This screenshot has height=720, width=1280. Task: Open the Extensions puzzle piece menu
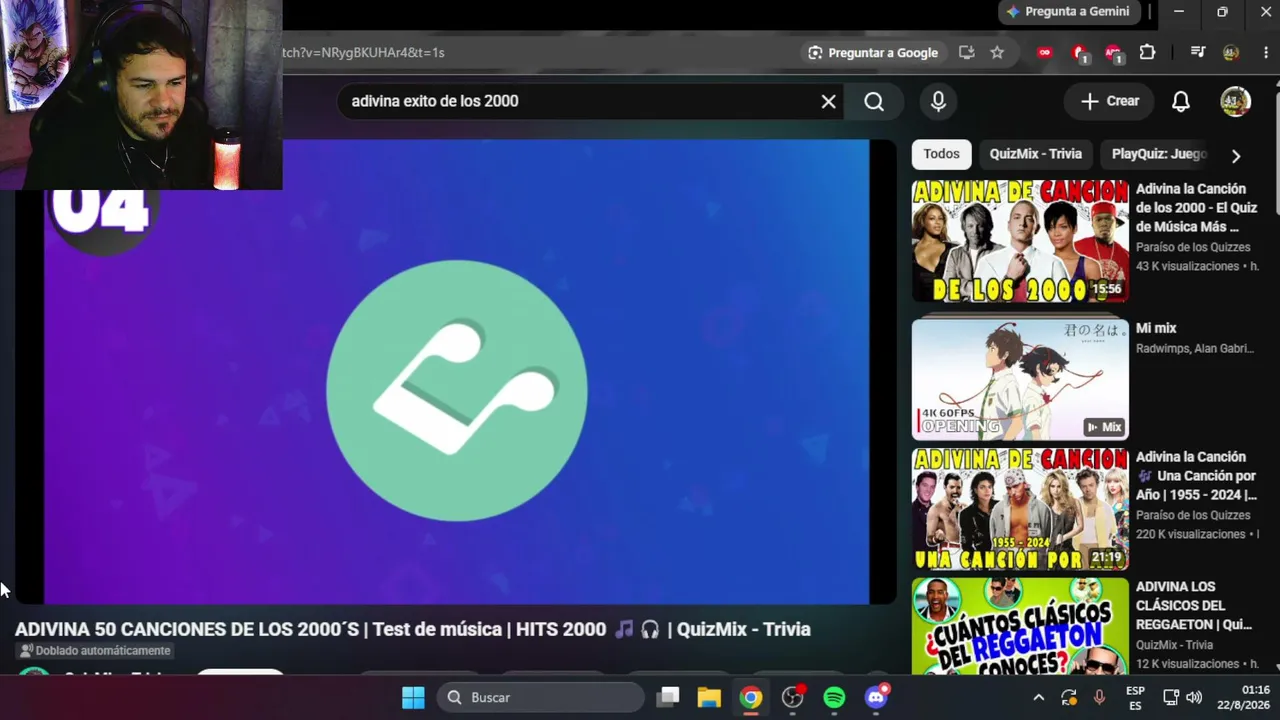[x=1147, y=53]
